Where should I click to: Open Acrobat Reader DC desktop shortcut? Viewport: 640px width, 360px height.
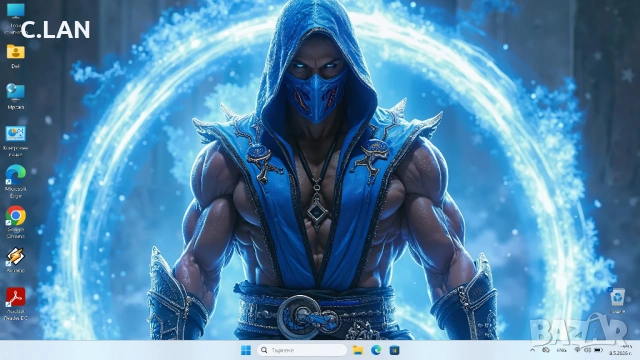pyautogui.click(x=16, y=304)
